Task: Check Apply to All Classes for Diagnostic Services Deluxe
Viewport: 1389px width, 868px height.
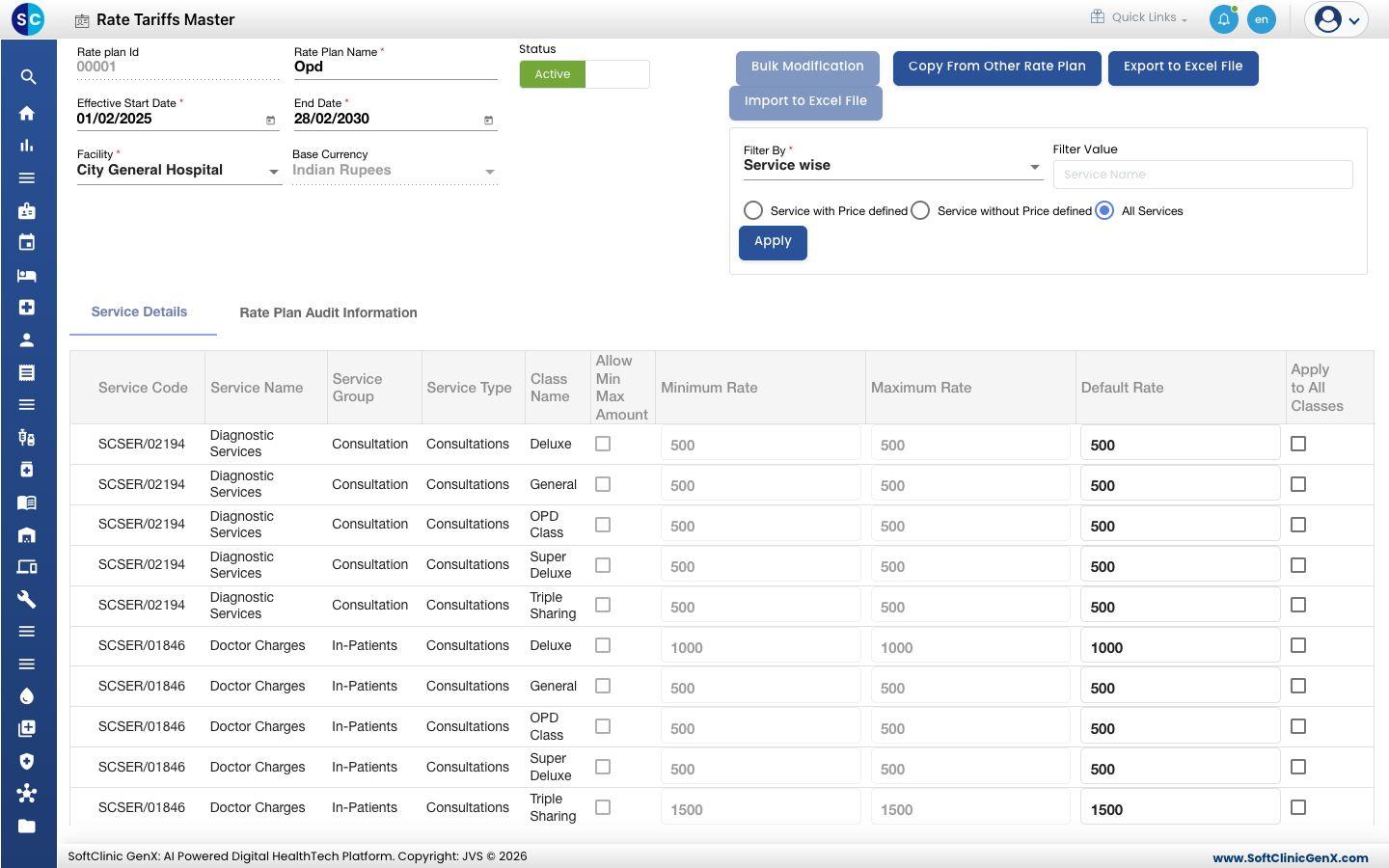Action: (x=1298, y=444)
